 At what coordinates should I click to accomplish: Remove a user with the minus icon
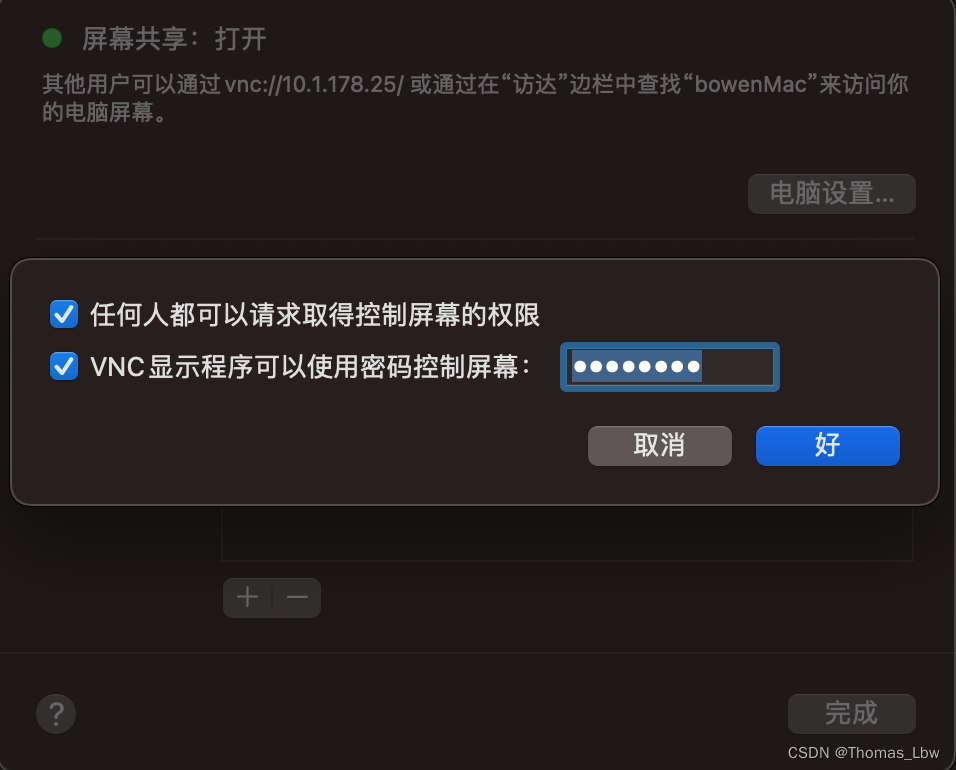pos(297,597)
